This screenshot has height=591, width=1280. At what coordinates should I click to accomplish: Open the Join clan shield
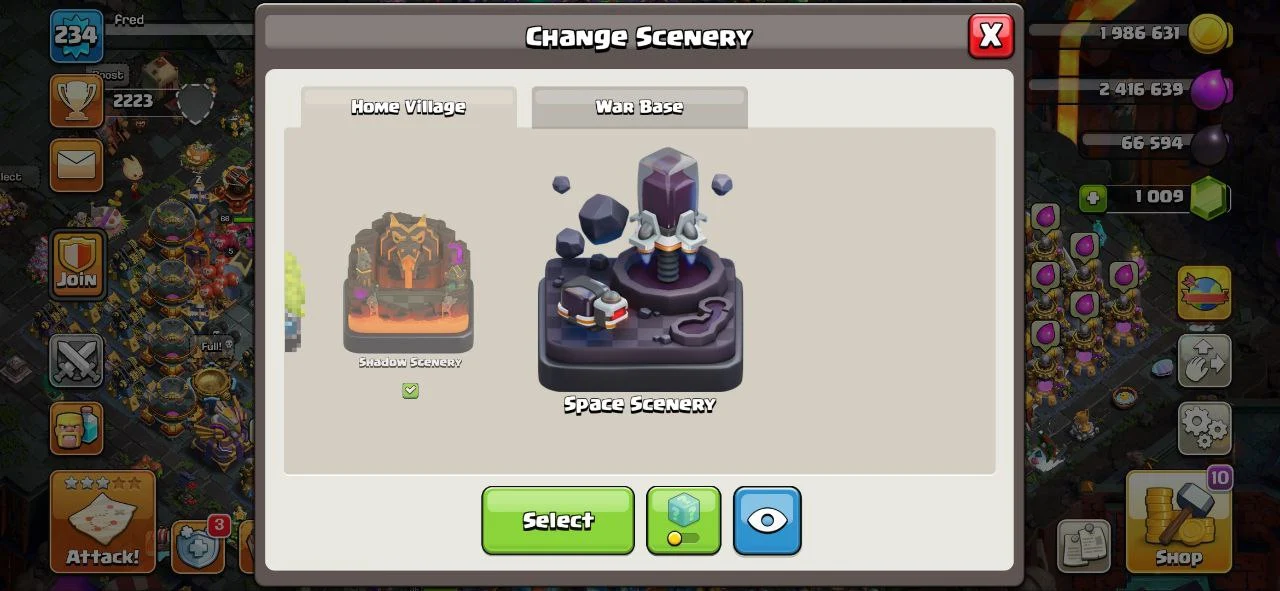tap(77, 264)
